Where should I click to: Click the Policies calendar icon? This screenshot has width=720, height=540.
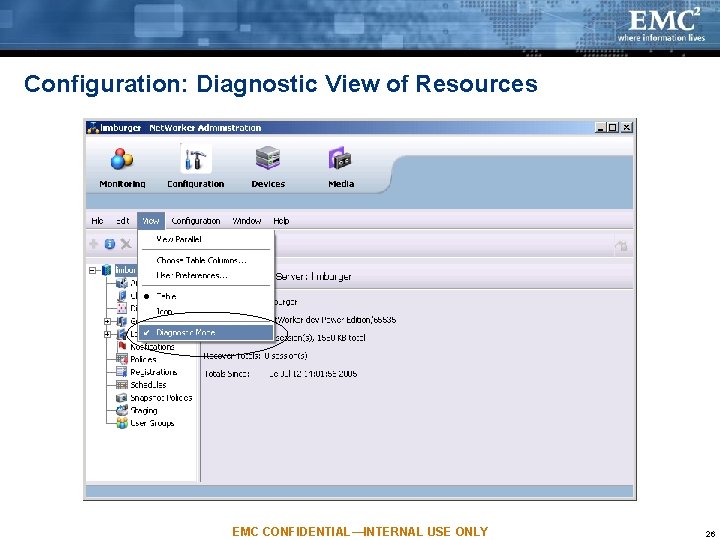122,359
